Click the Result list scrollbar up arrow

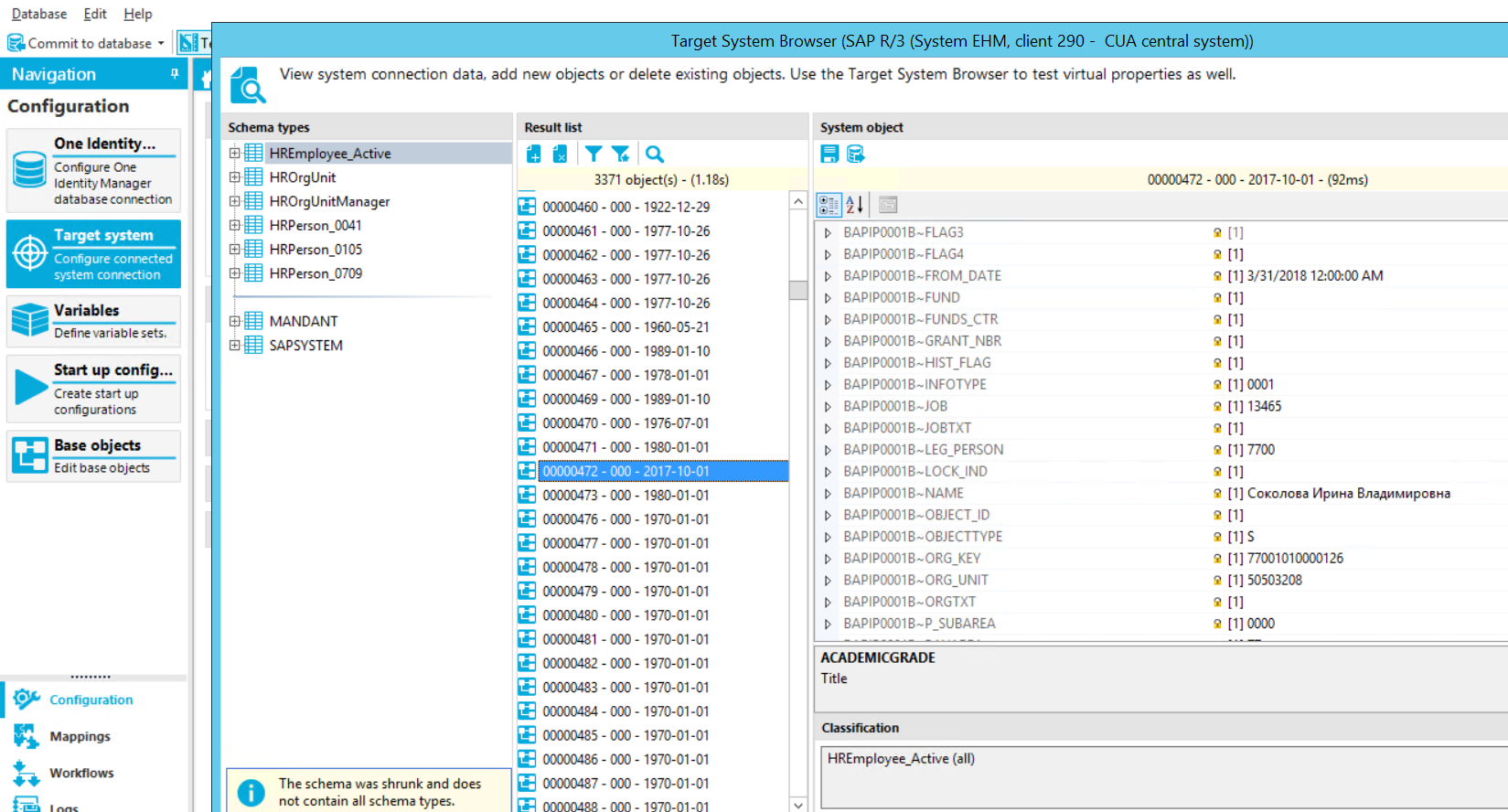pos(798,202)
